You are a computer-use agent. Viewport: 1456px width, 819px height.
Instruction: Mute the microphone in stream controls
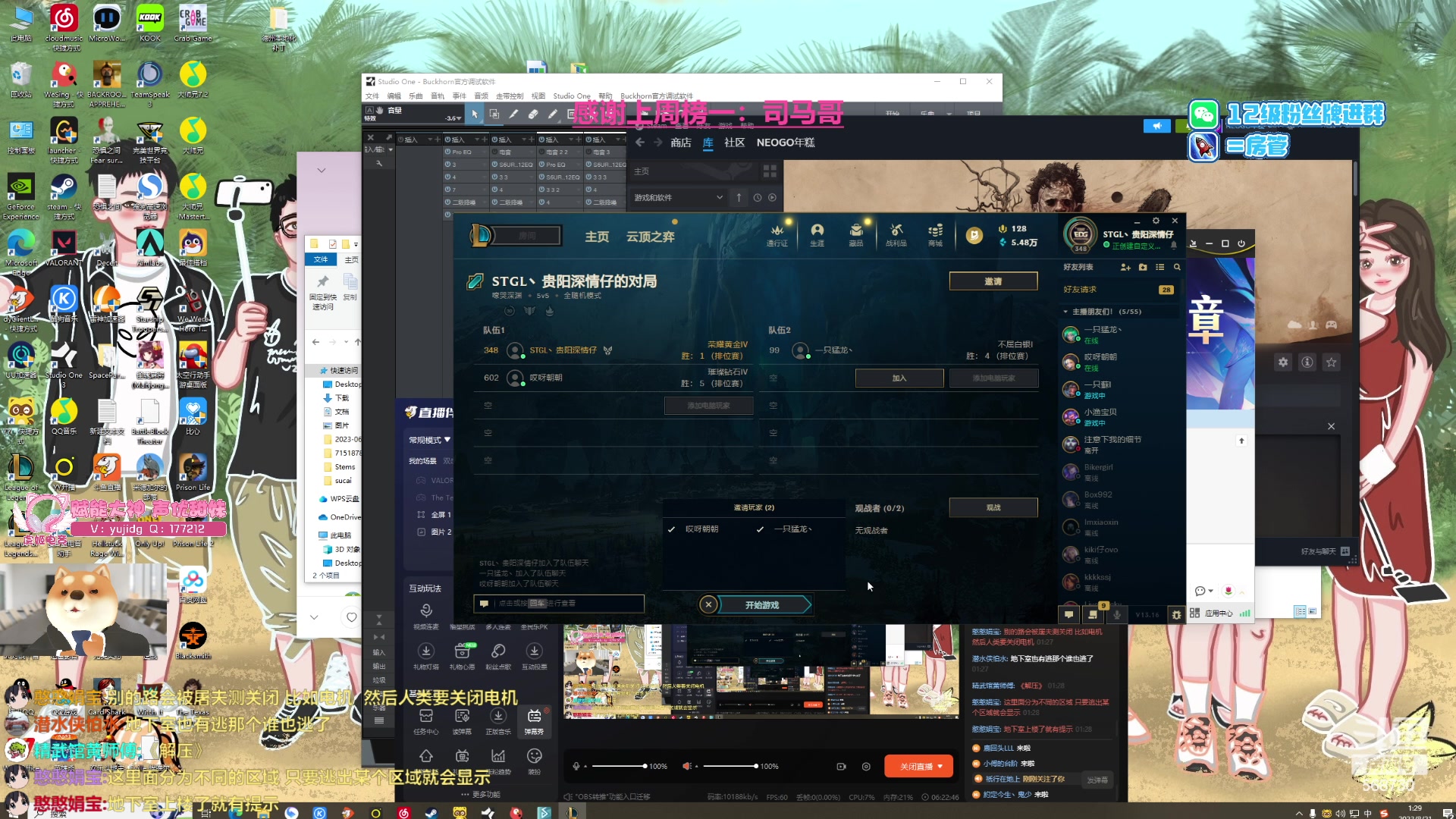point(576,767)
